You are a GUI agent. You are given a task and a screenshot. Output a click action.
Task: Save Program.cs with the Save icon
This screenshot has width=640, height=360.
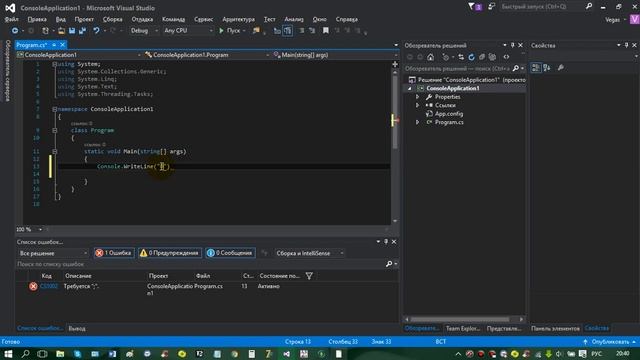click(72, 31)
